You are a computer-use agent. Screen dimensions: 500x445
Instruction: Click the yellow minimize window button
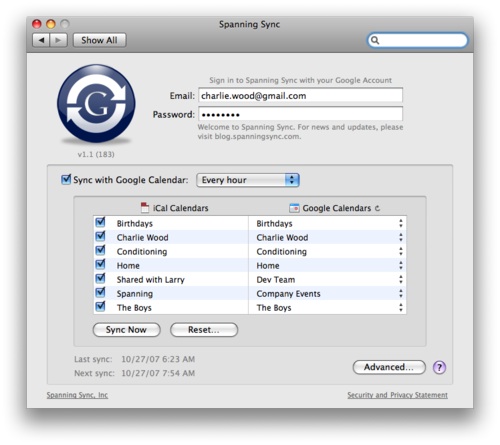tap(51, 24)
